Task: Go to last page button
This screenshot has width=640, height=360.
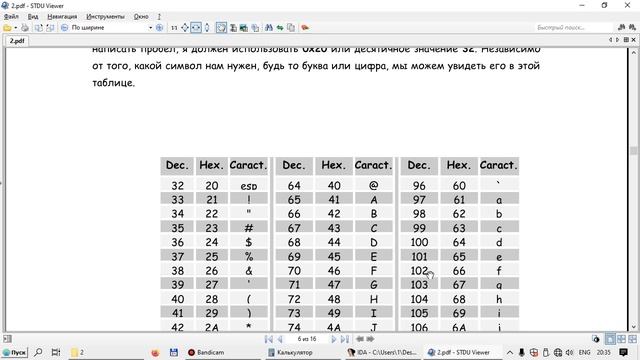Action: tap(344, 339)
